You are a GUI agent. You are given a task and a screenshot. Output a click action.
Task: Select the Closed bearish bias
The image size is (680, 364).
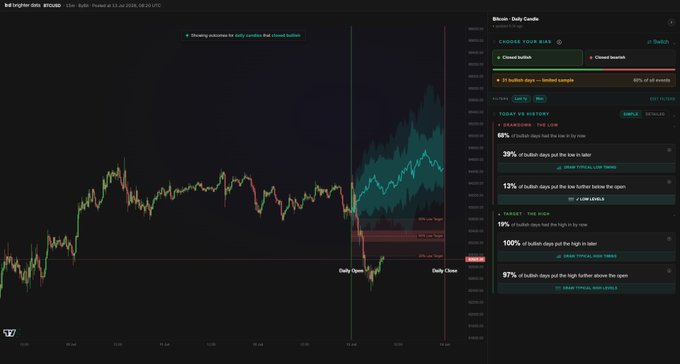(630, 57)
